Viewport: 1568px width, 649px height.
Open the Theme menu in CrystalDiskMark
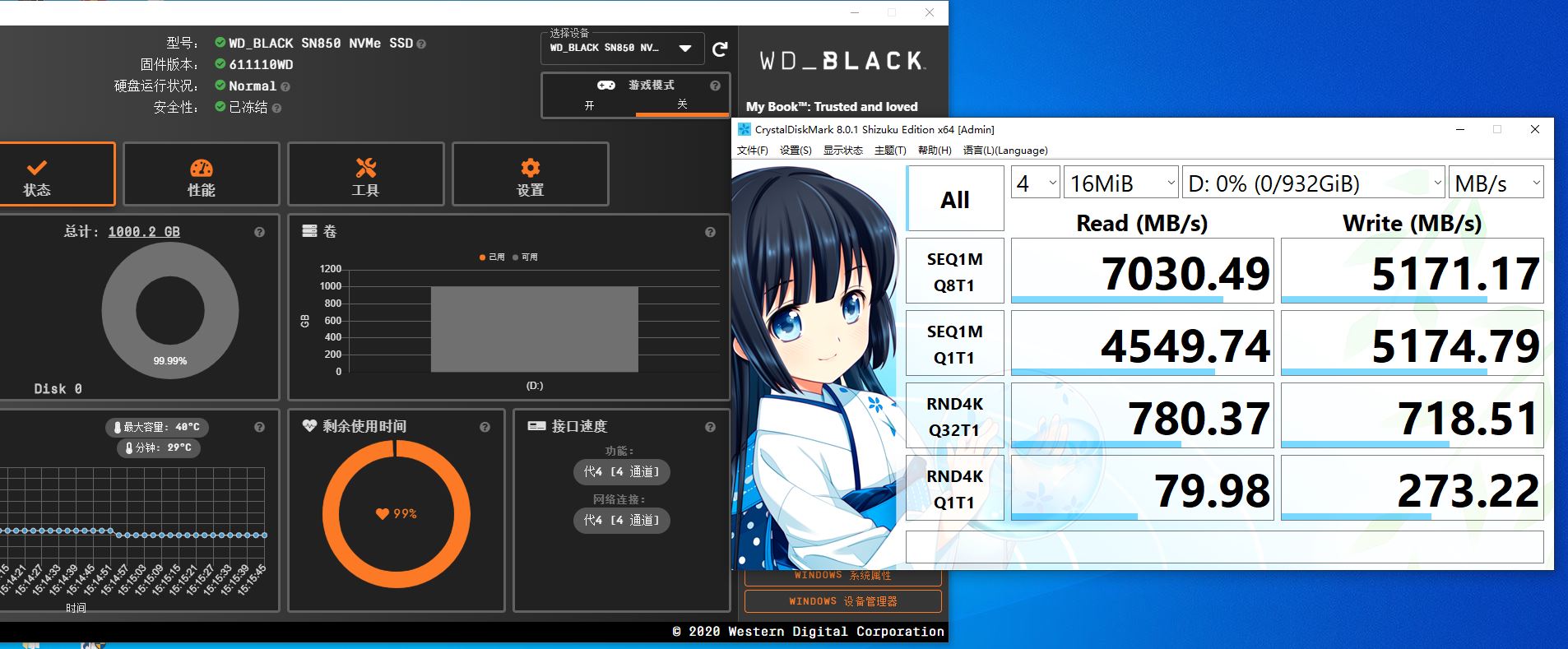tap(890, 151)
